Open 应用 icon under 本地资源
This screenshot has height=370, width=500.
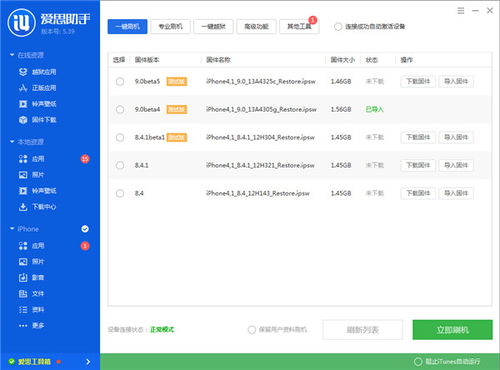pyautogui.click(x=23, y=159)
